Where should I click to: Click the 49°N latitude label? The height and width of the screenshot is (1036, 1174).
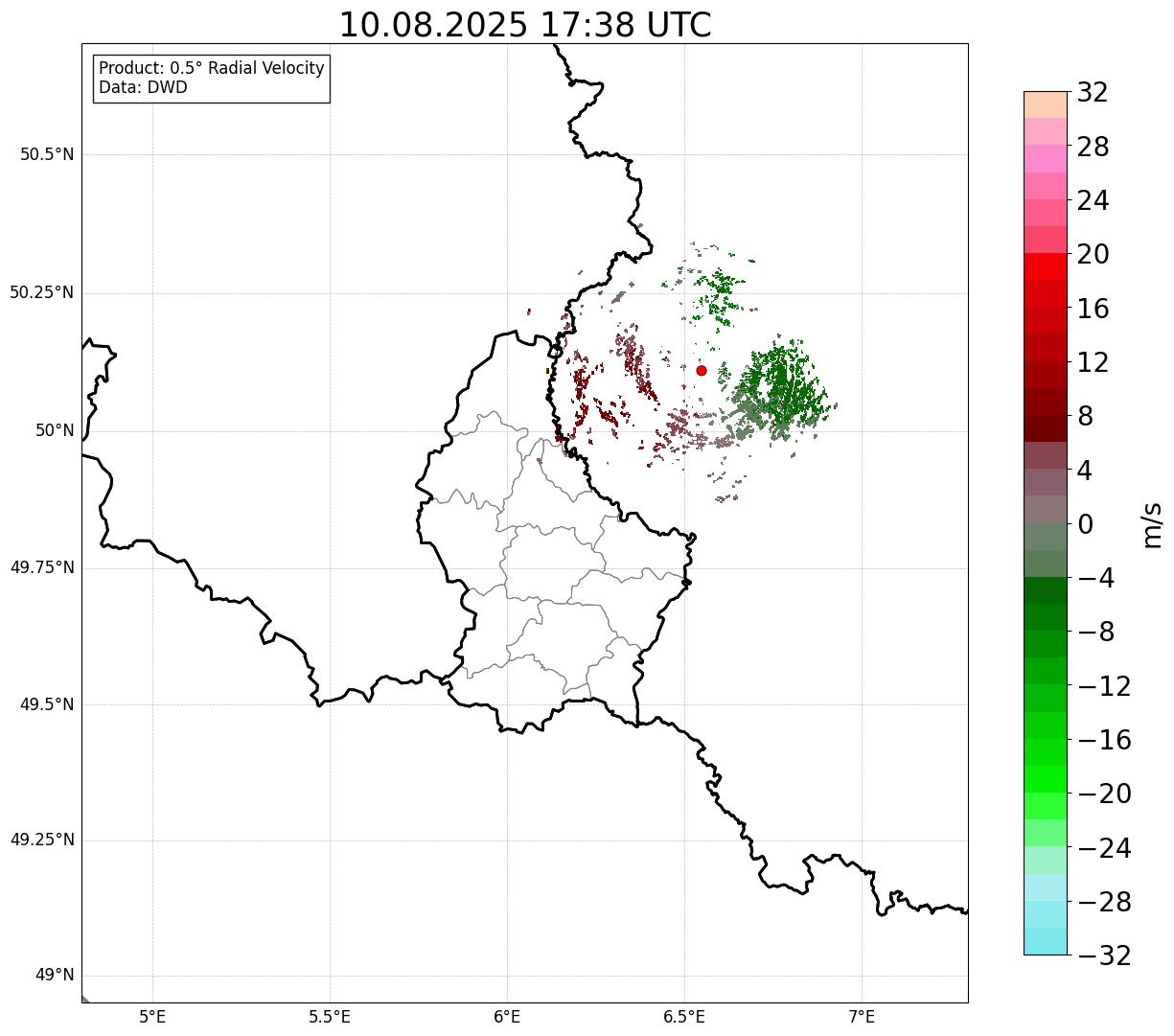[55, 975]
